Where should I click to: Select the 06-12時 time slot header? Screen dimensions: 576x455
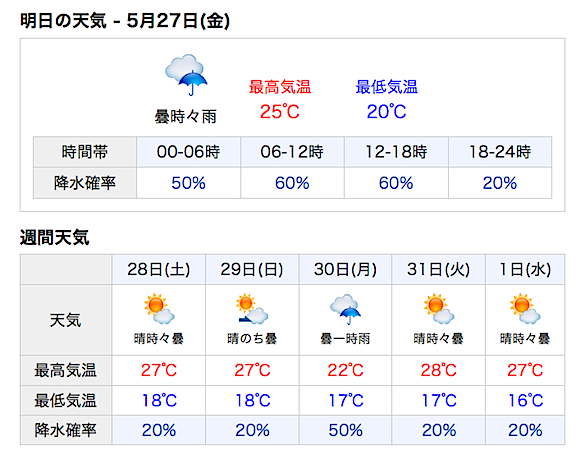tap(292, 152)
